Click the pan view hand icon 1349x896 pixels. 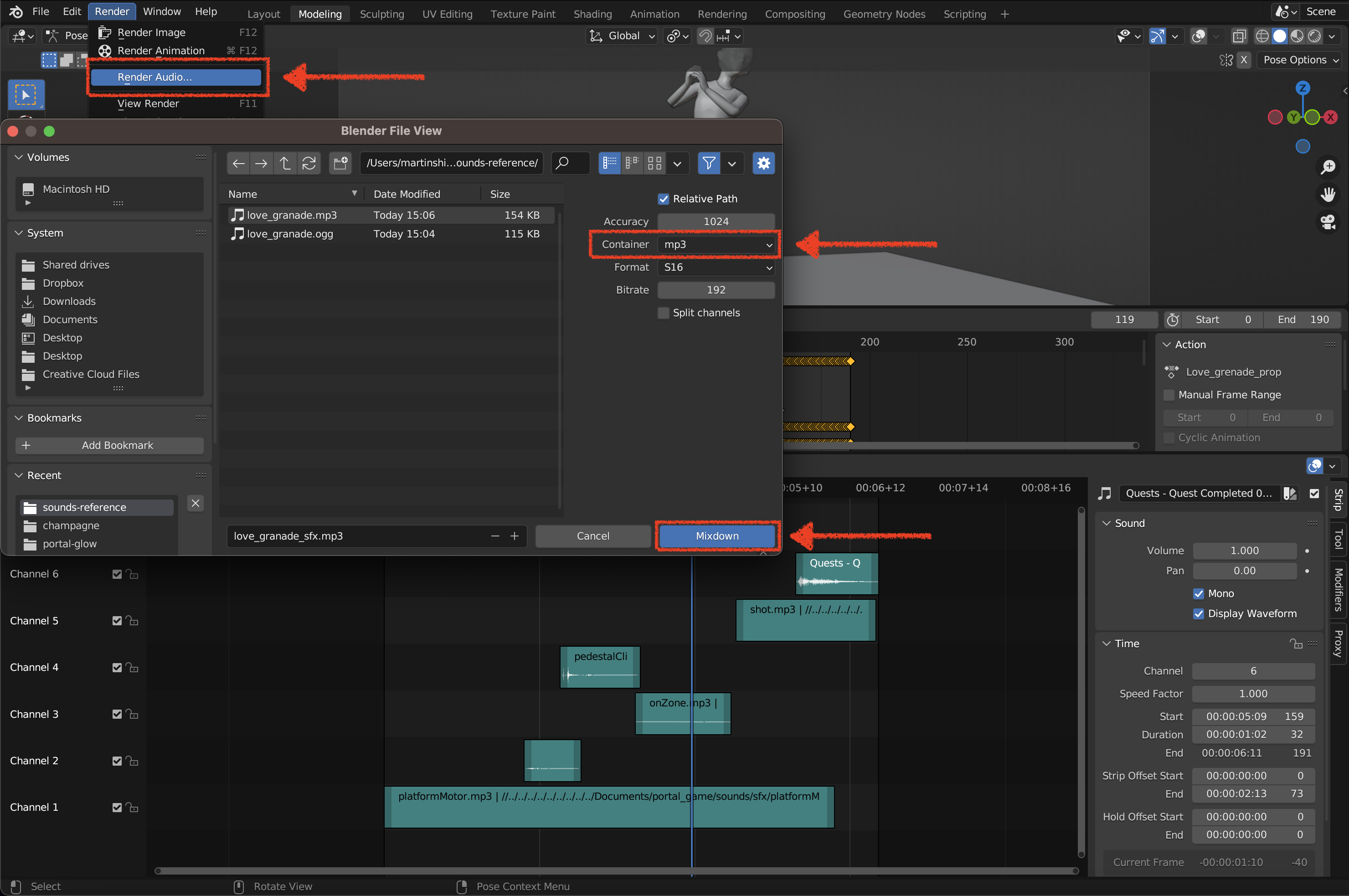(1328, 194)
